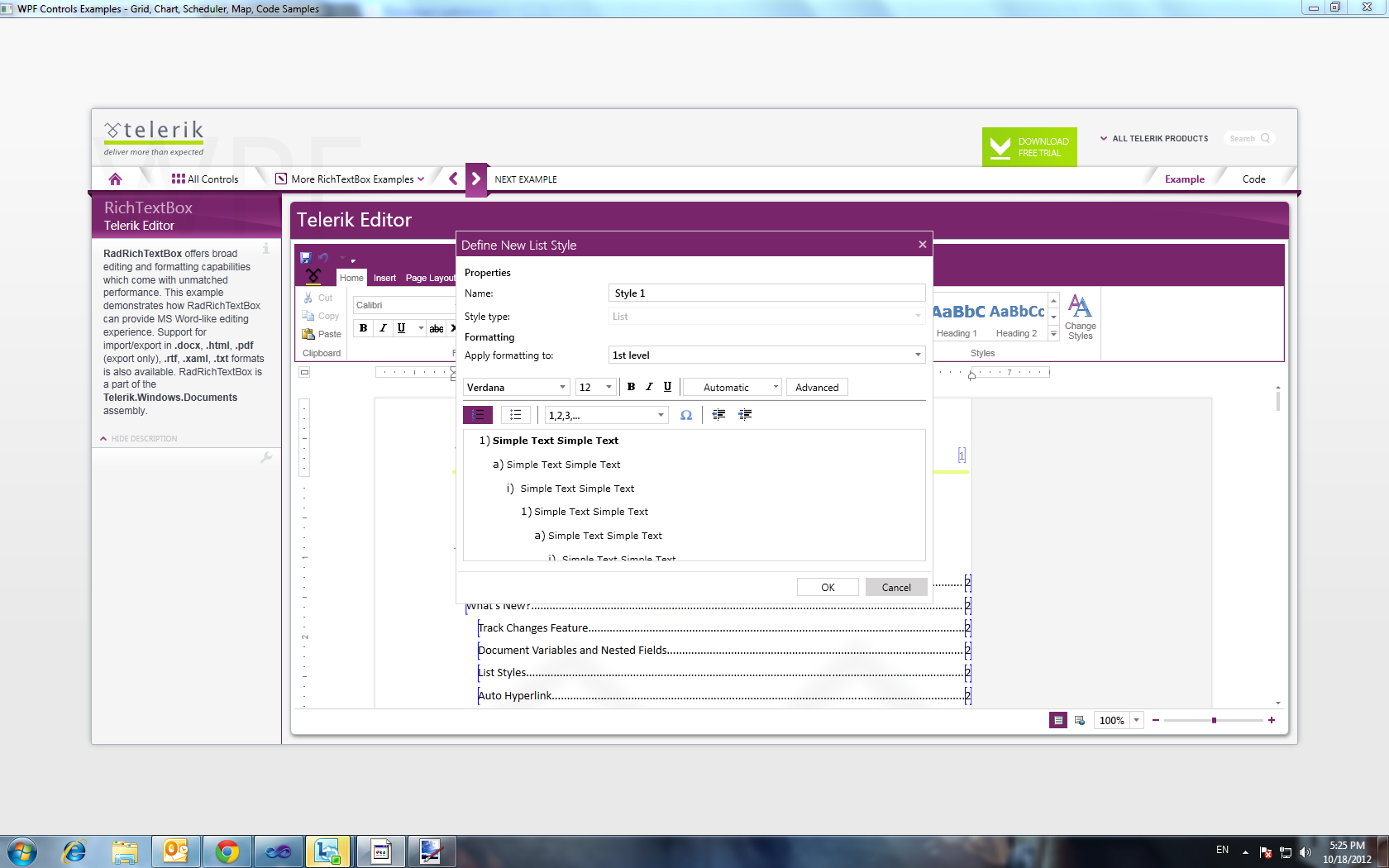Switch to the Page Layout ribbon tab
1389x868 pixels.
coord(430,278)
